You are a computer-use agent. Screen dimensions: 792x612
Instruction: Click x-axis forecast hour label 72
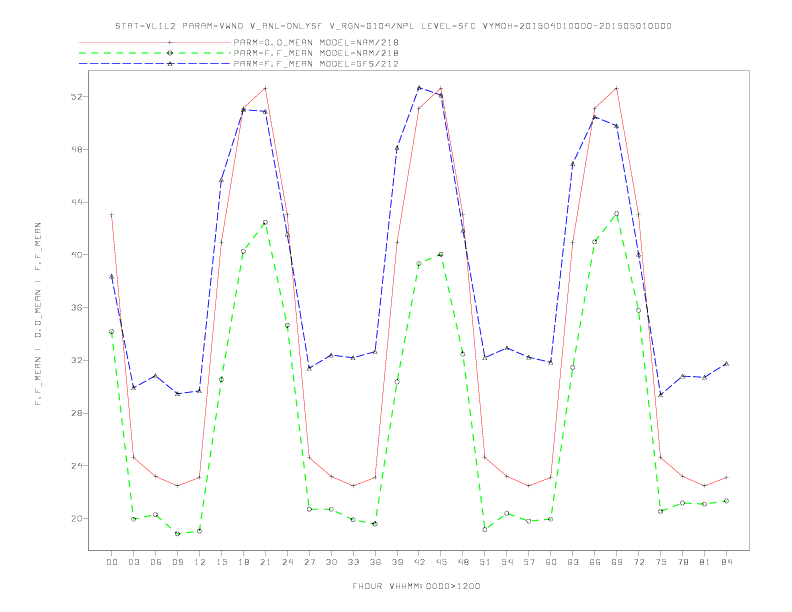(638, 562)
